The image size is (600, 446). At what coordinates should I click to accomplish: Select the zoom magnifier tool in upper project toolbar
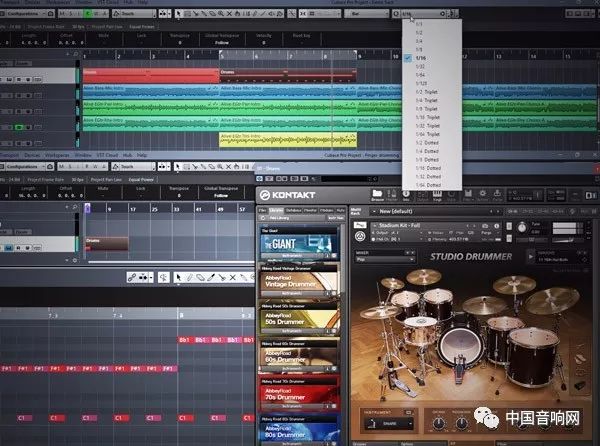[221, 14]
